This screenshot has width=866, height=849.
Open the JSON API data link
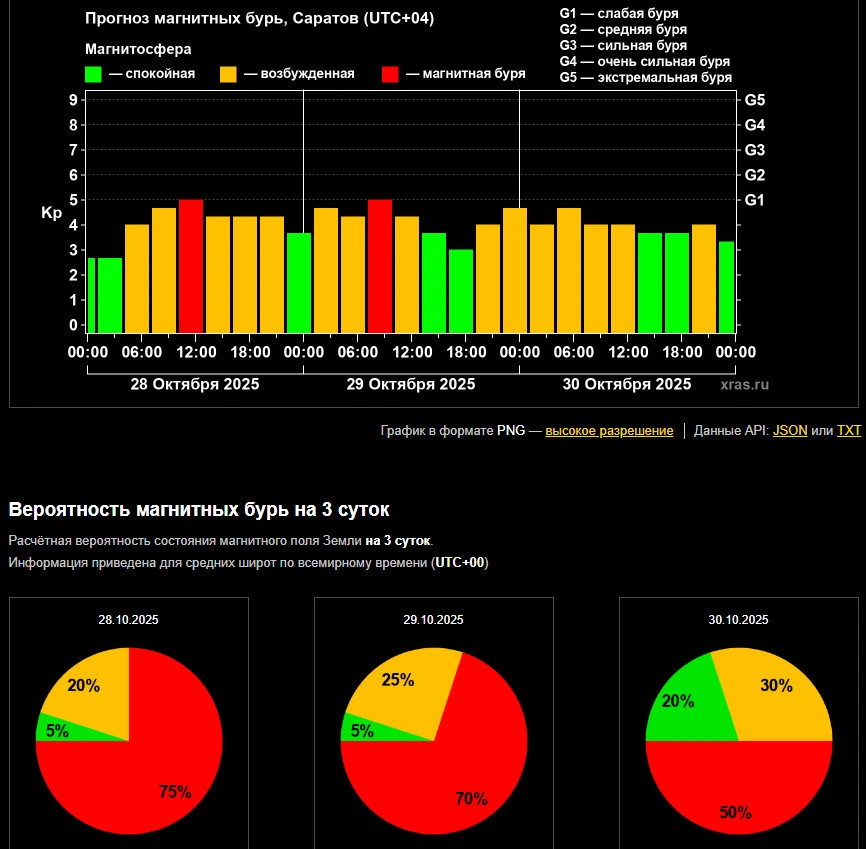(790, 431)
